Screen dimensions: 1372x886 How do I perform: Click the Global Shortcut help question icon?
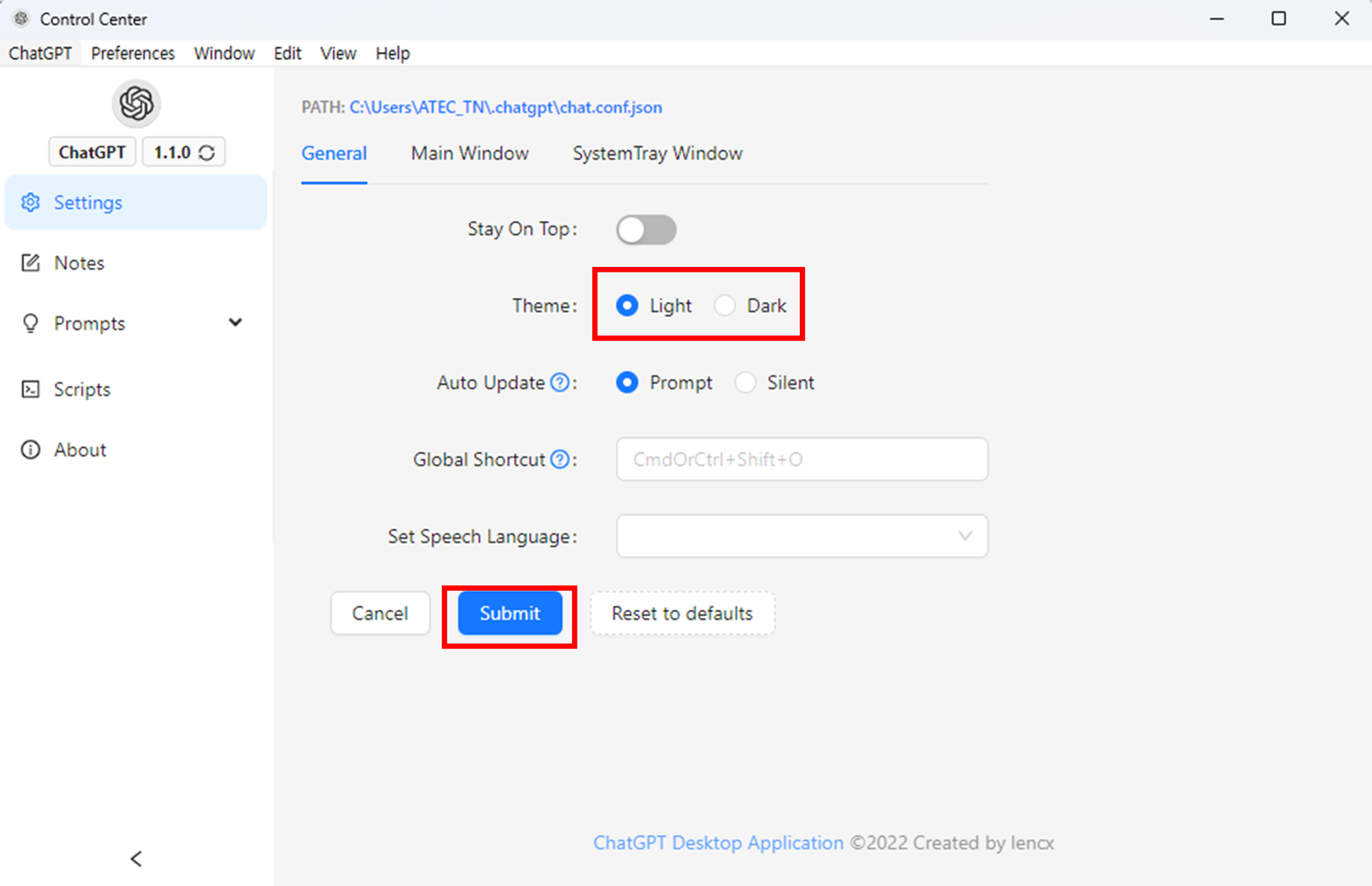560,459
